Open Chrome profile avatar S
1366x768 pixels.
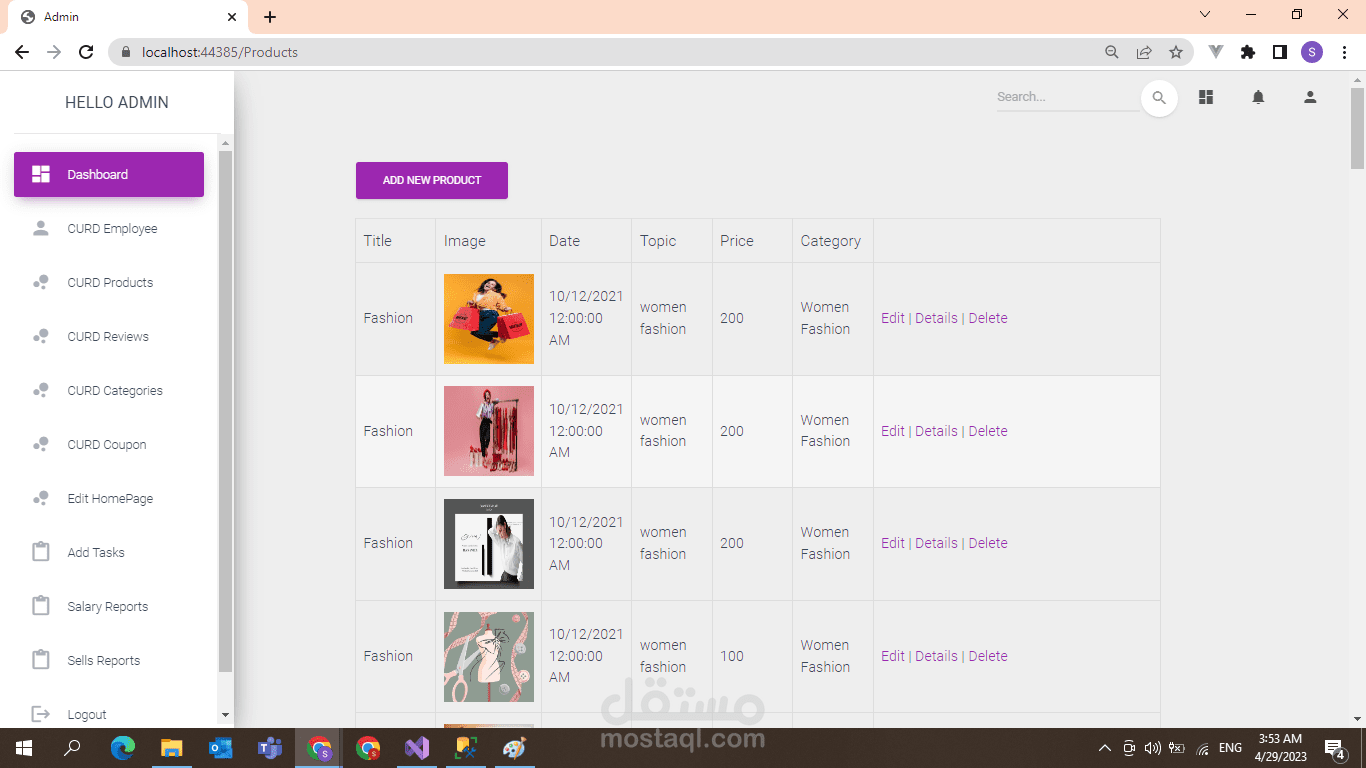(1312, 52)
